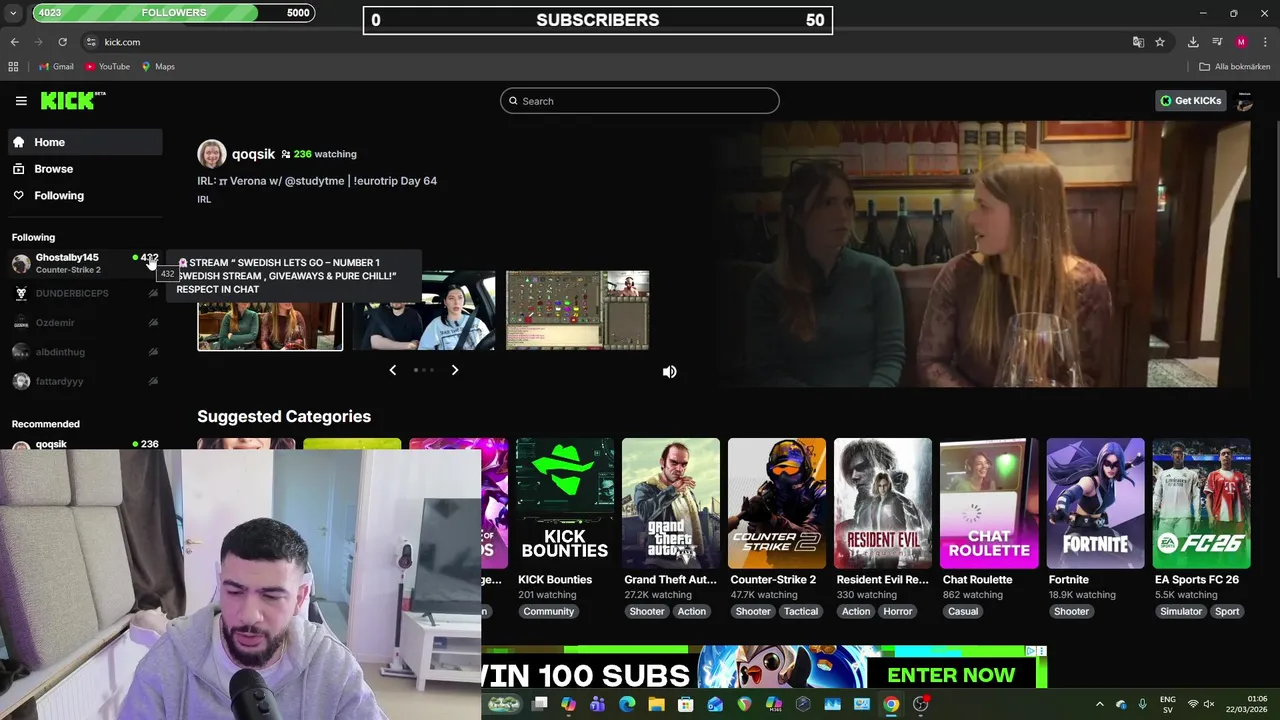Open YouTube bookmark
Screen dimensions: 1280x720
click(107, 67)
